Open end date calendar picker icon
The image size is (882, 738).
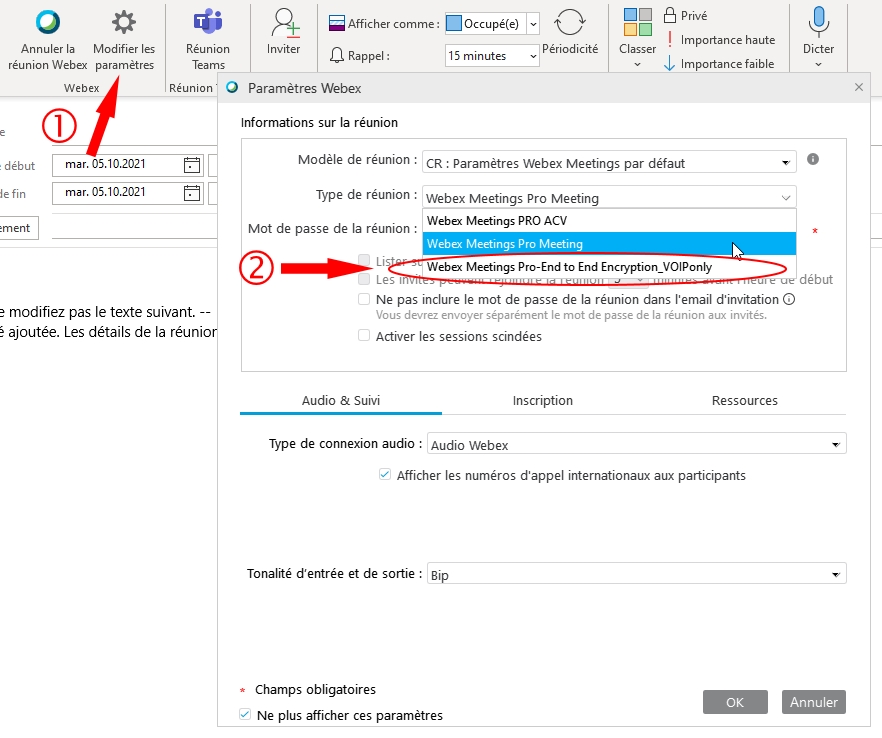192,193
